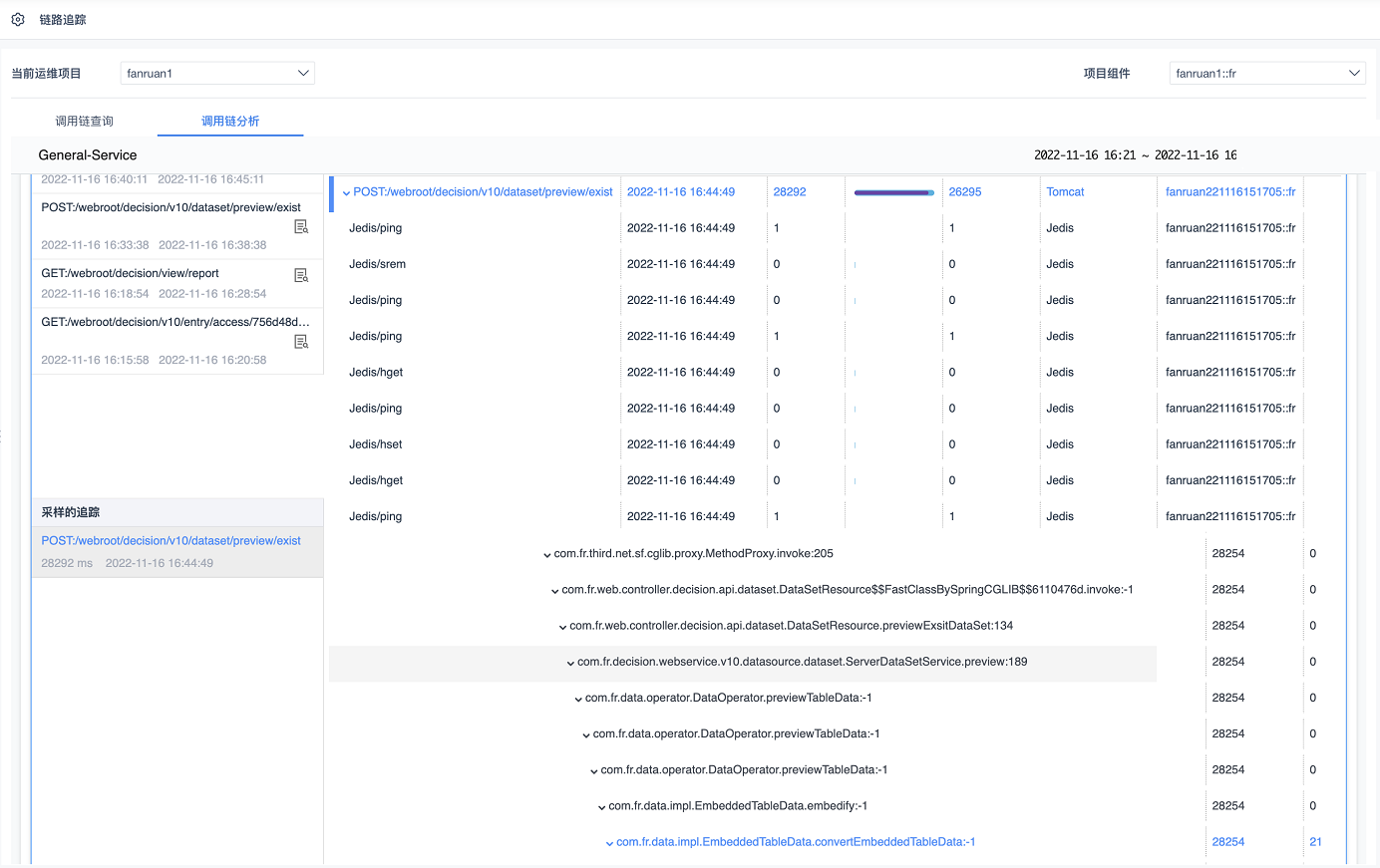Click the 28295 value link
The image size is (1380, 868).
pos(964,192)
